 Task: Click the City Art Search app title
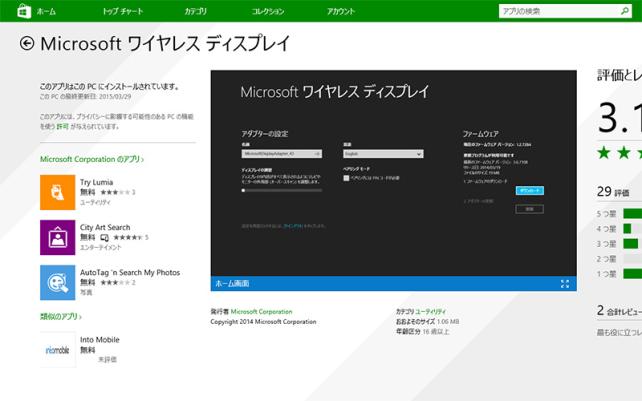click(105, 227)
